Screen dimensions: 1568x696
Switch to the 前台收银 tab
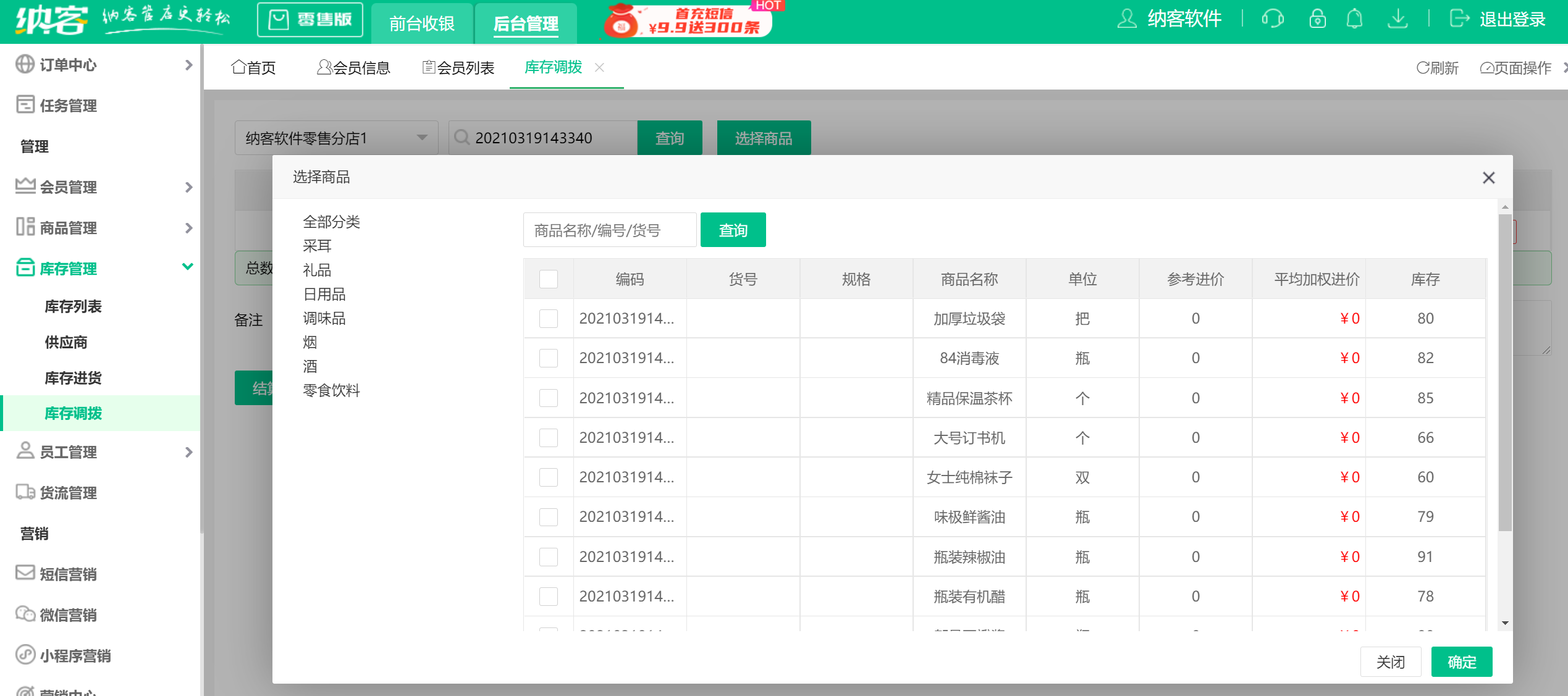421,23
